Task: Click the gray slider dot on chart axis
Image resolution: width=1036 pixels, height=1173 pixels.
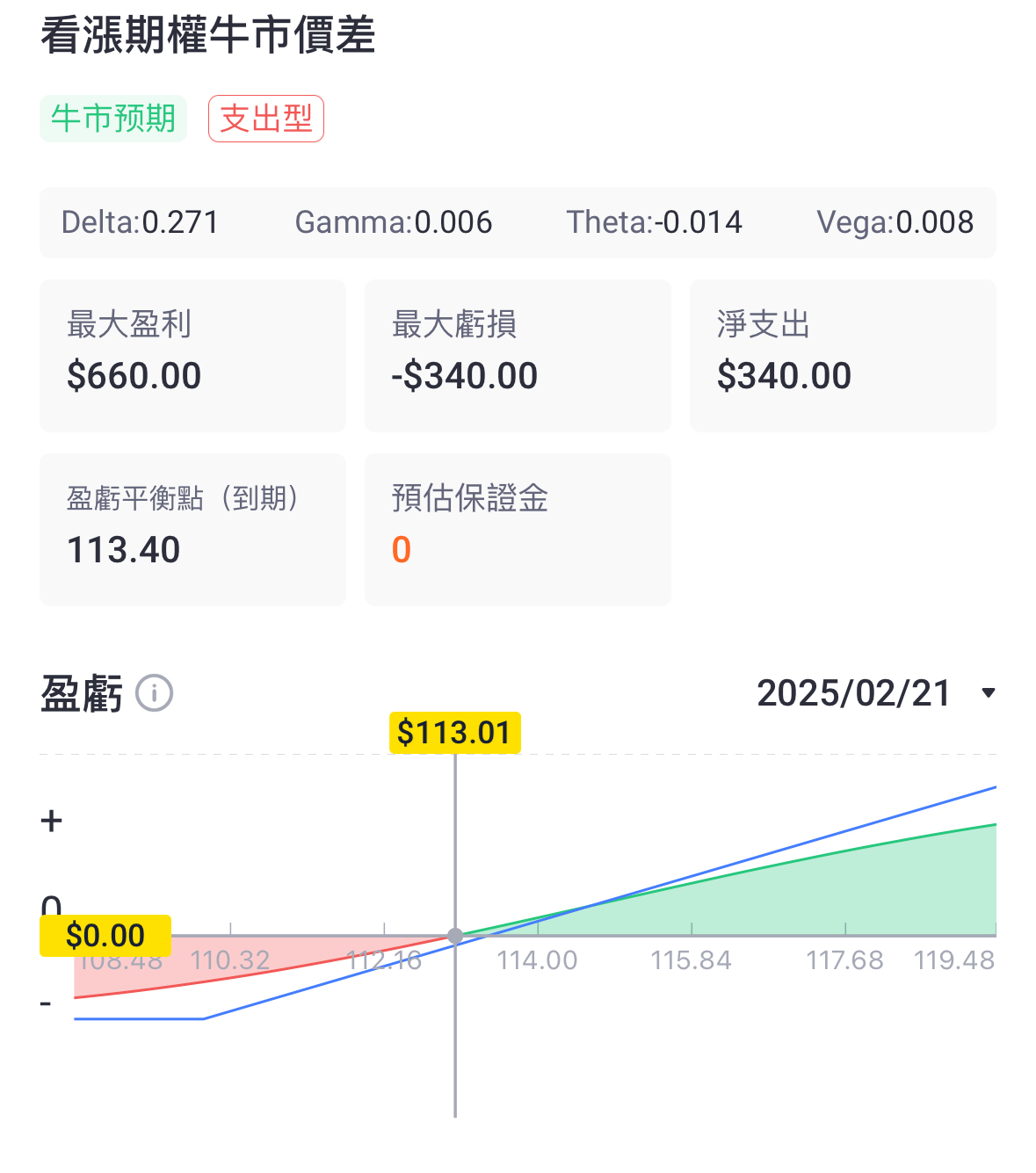Action: (455, 936)
